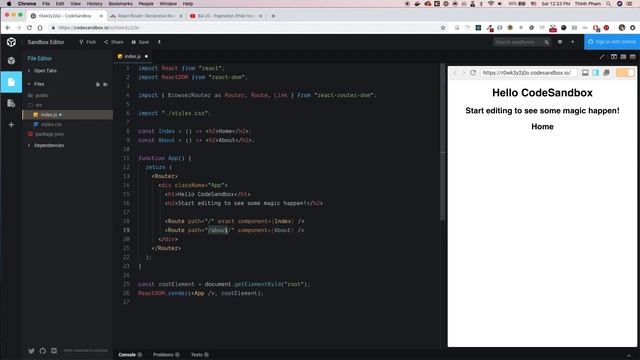Open the Chrome Bookmarks menu
The width and height of the screenshot is (640, 360).
coord(120,4)
